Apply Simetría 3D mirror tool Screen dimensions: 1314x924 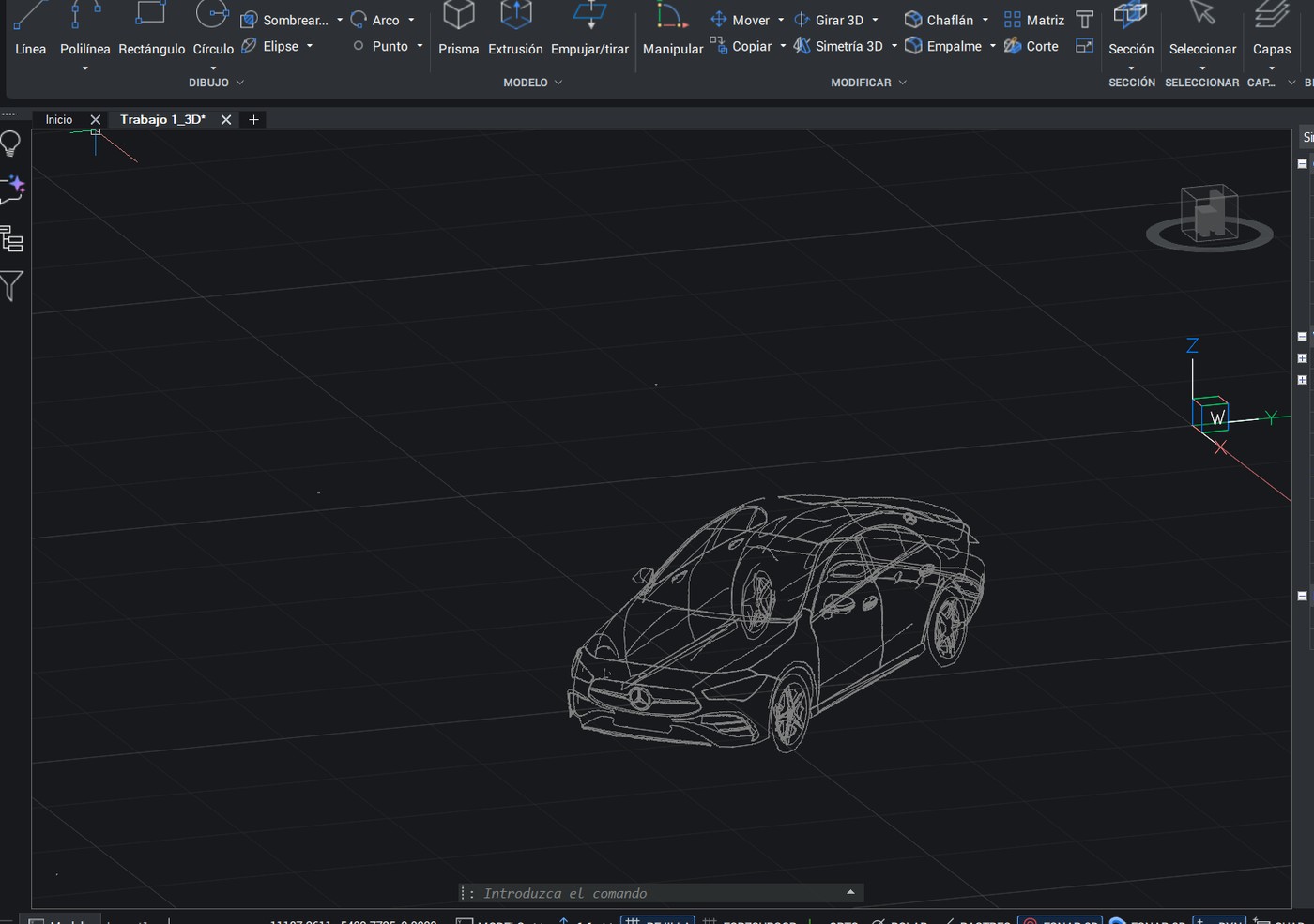838,46
